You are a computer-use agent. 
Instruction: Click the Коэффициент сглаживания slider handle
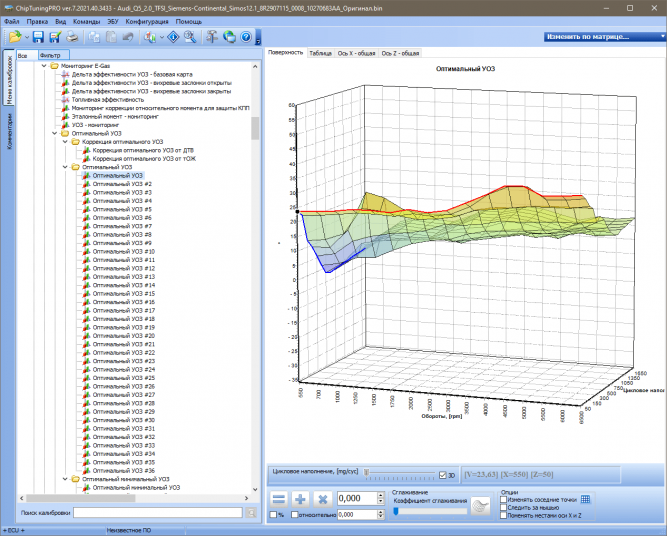(x=396, y=511)
